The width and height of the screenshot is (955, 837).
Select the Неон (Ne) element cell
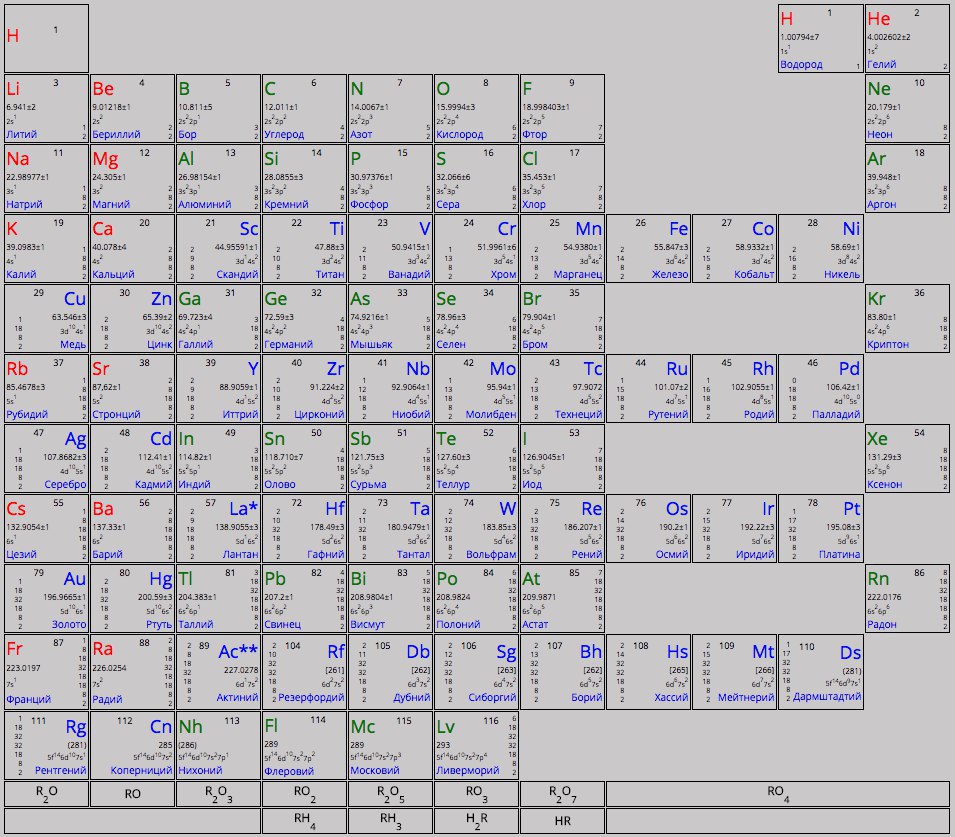tap(906, 108)
